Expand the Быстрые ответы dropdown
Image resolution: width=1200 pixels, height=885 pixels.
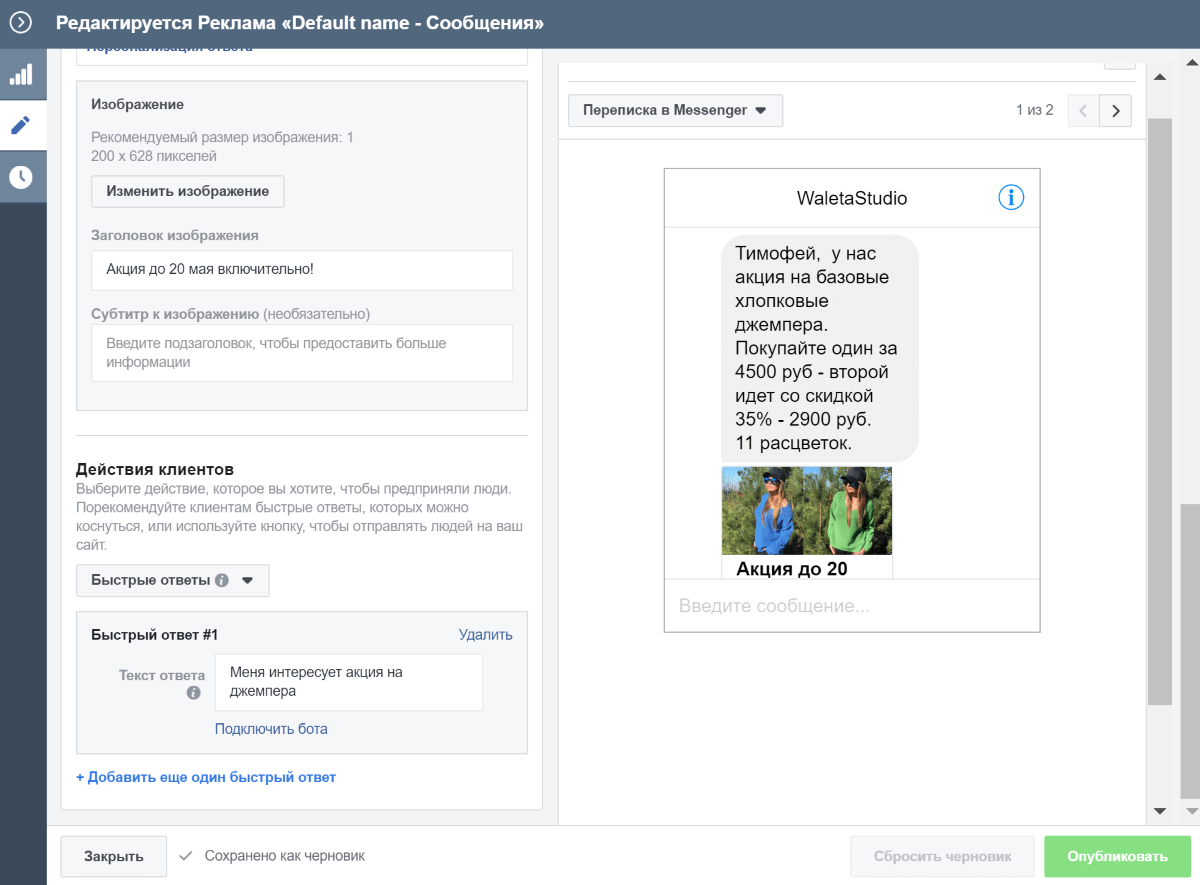pos(172,580)
